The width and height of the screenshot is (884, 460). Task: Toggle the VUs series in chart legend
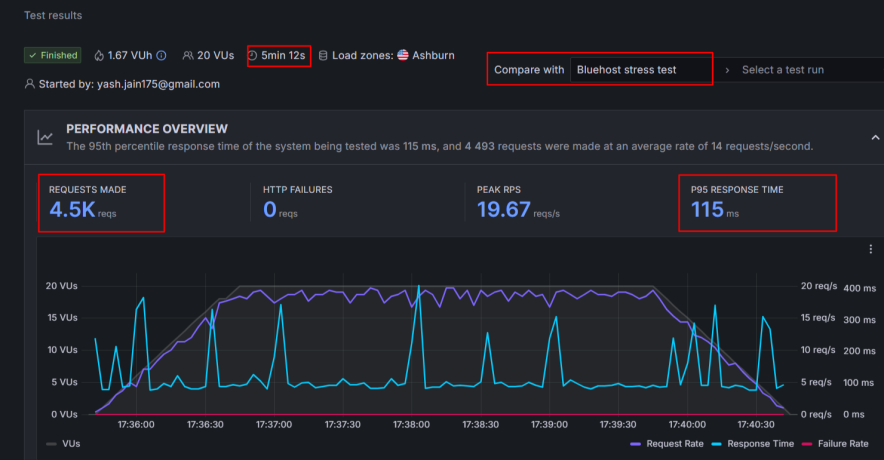tap(63, 443)
